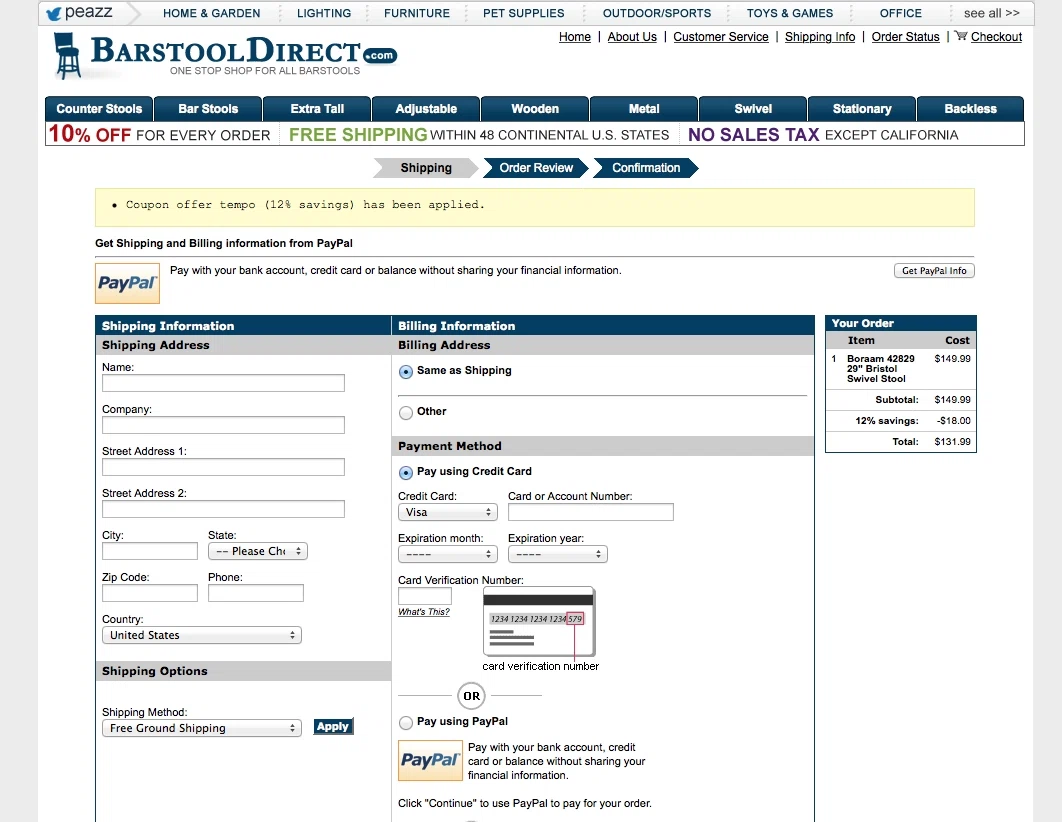This screenshot has height=822, width=1062.
Task: Click the Apply shipping method button
Action: (x=333, y=727)
